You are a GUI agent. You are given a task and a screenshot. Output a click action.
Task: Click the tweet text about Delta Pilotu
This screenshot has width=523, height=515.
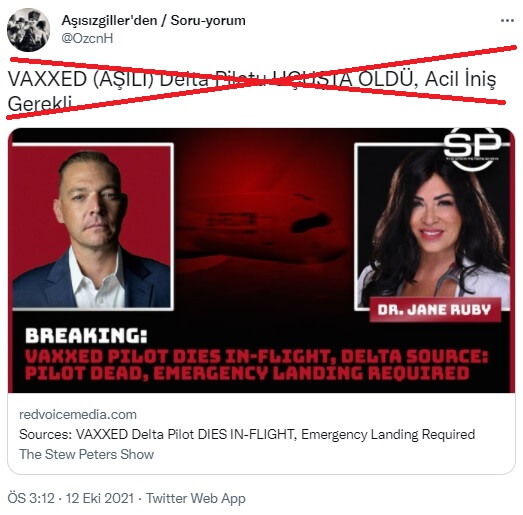[252, 91]
